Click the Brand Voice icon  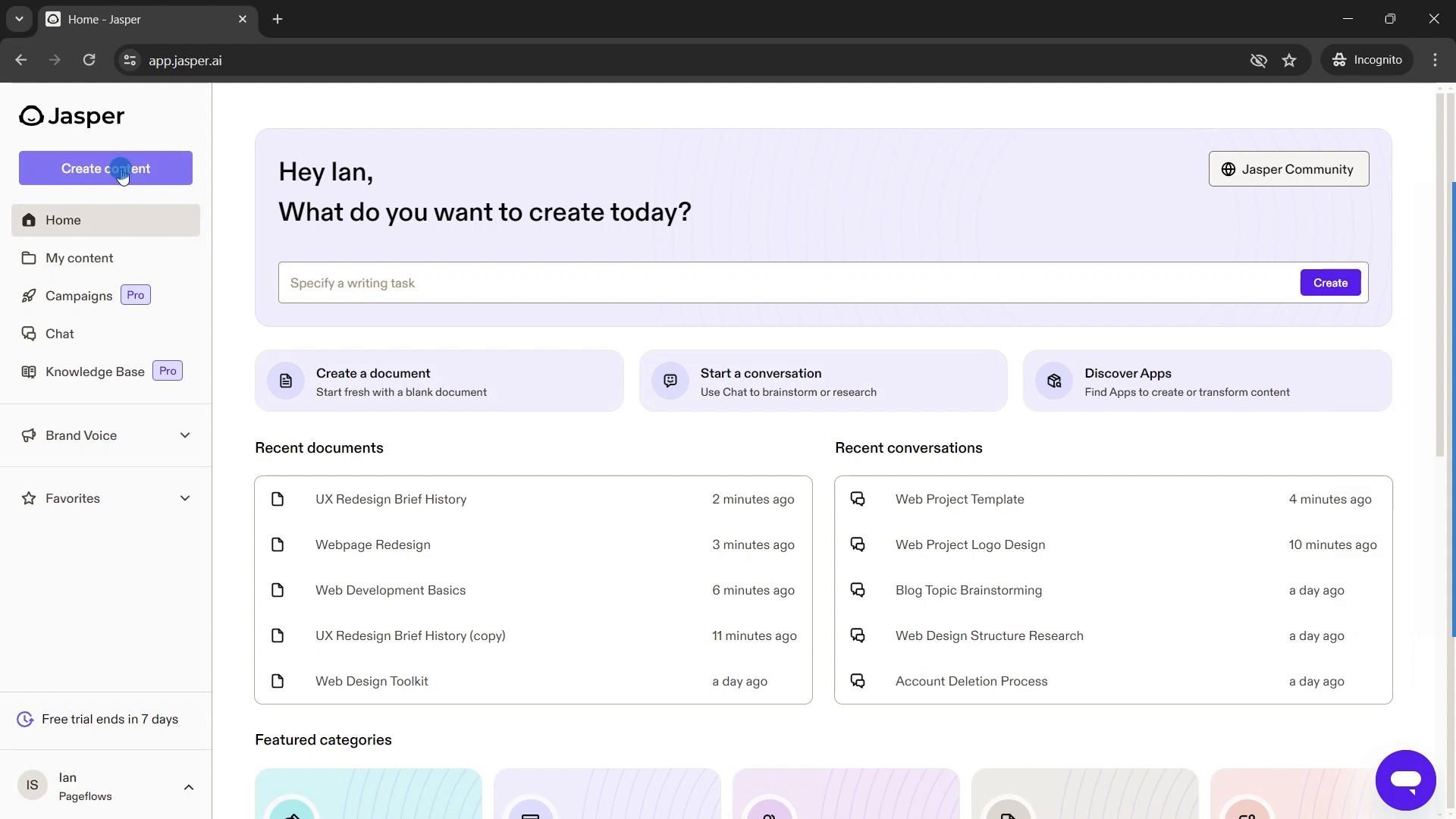click(28, 435)
